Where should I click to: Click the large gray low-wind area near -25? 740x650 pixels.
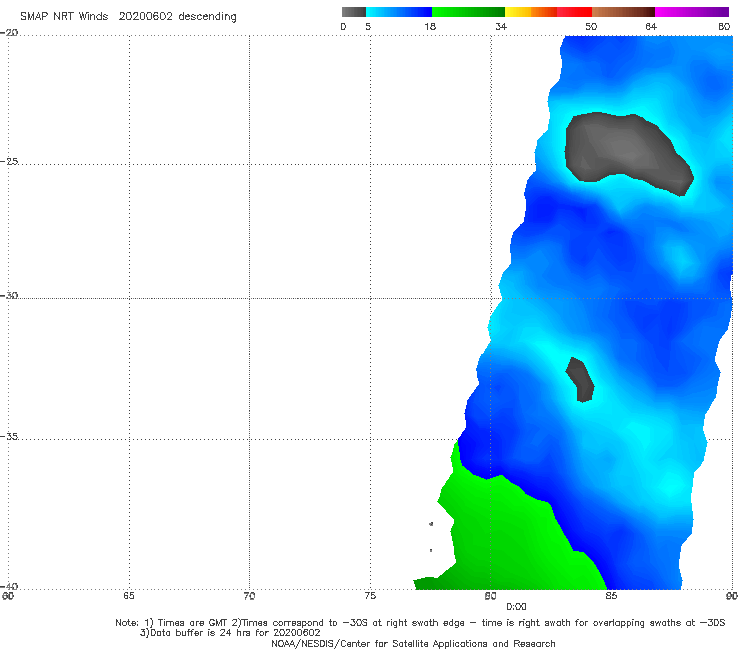coord(628,152)
